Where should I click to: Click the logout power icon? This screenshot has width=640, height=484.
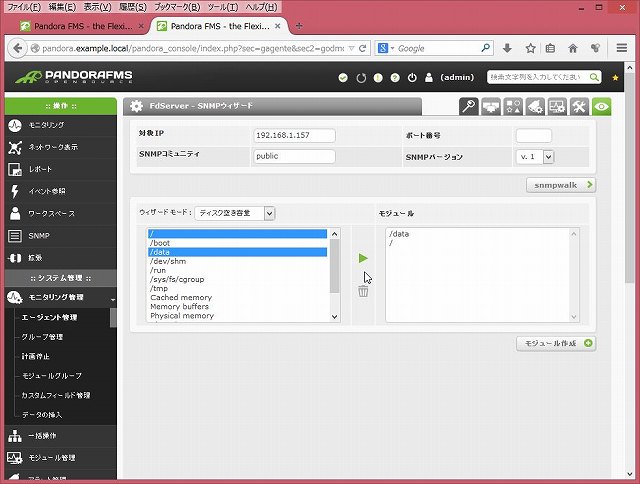pyautogui.click(x=412, y=78)
